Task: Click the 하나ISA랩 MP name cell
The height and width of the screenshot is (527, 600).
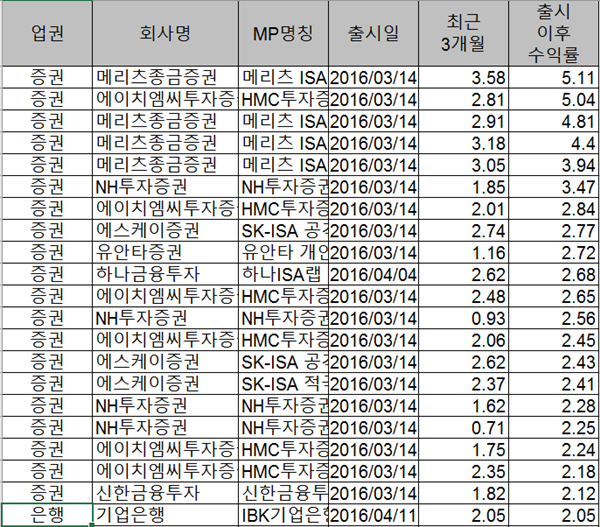Action: coord(284,274)
